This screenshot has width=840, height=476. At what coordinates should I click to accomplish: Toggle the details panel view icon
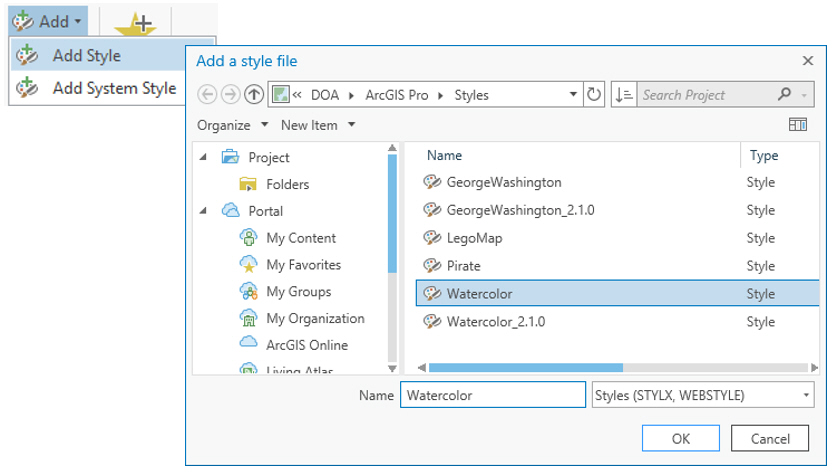(x=798, y=125)
